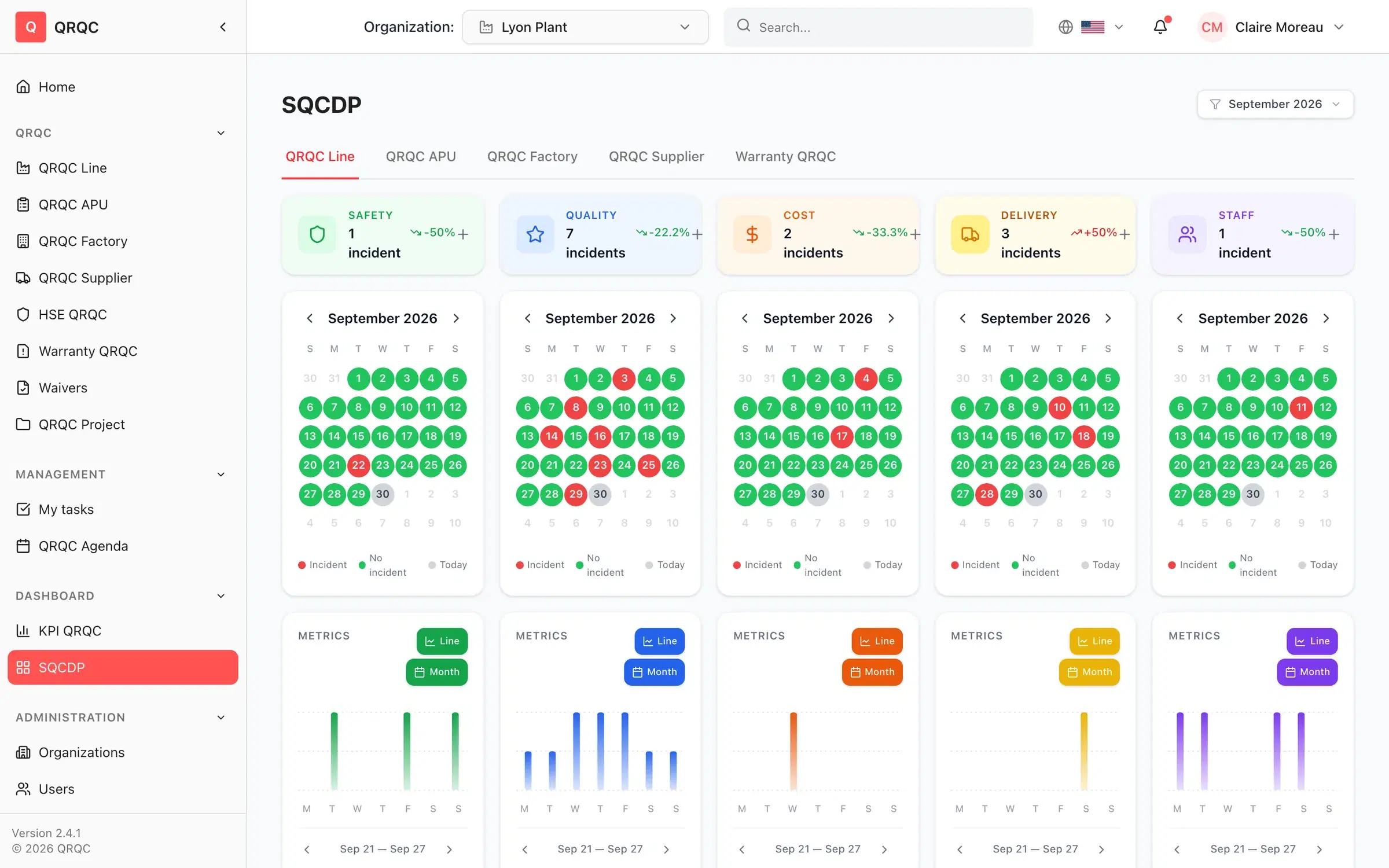Open Organizations in the sidebar
The image size is (1389, 868).
(x=123, y=752)
